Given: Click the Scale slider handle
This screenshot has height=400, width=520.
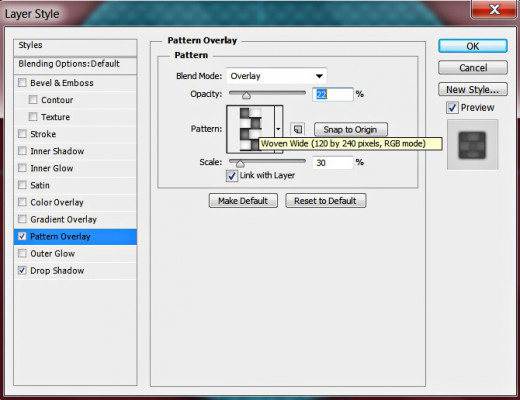Looking at the screenshot, I should [240, 164].
